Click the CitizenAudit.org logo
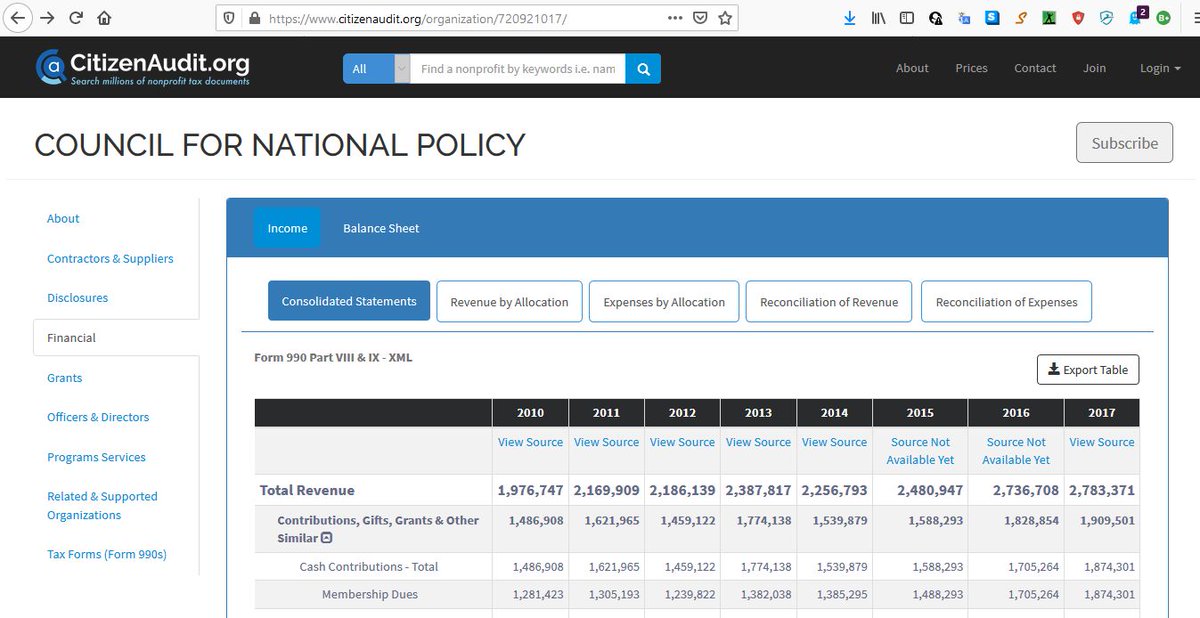 pyautogui.click(x=143, y=67)
